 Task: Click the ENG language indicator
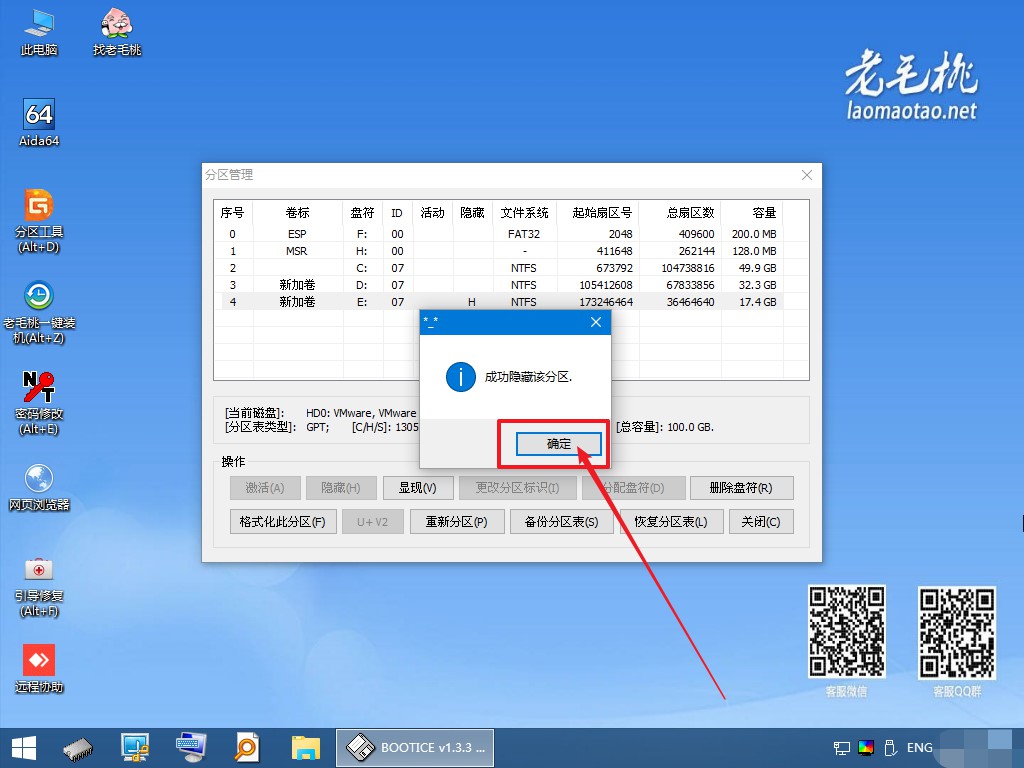coord(920,748)
